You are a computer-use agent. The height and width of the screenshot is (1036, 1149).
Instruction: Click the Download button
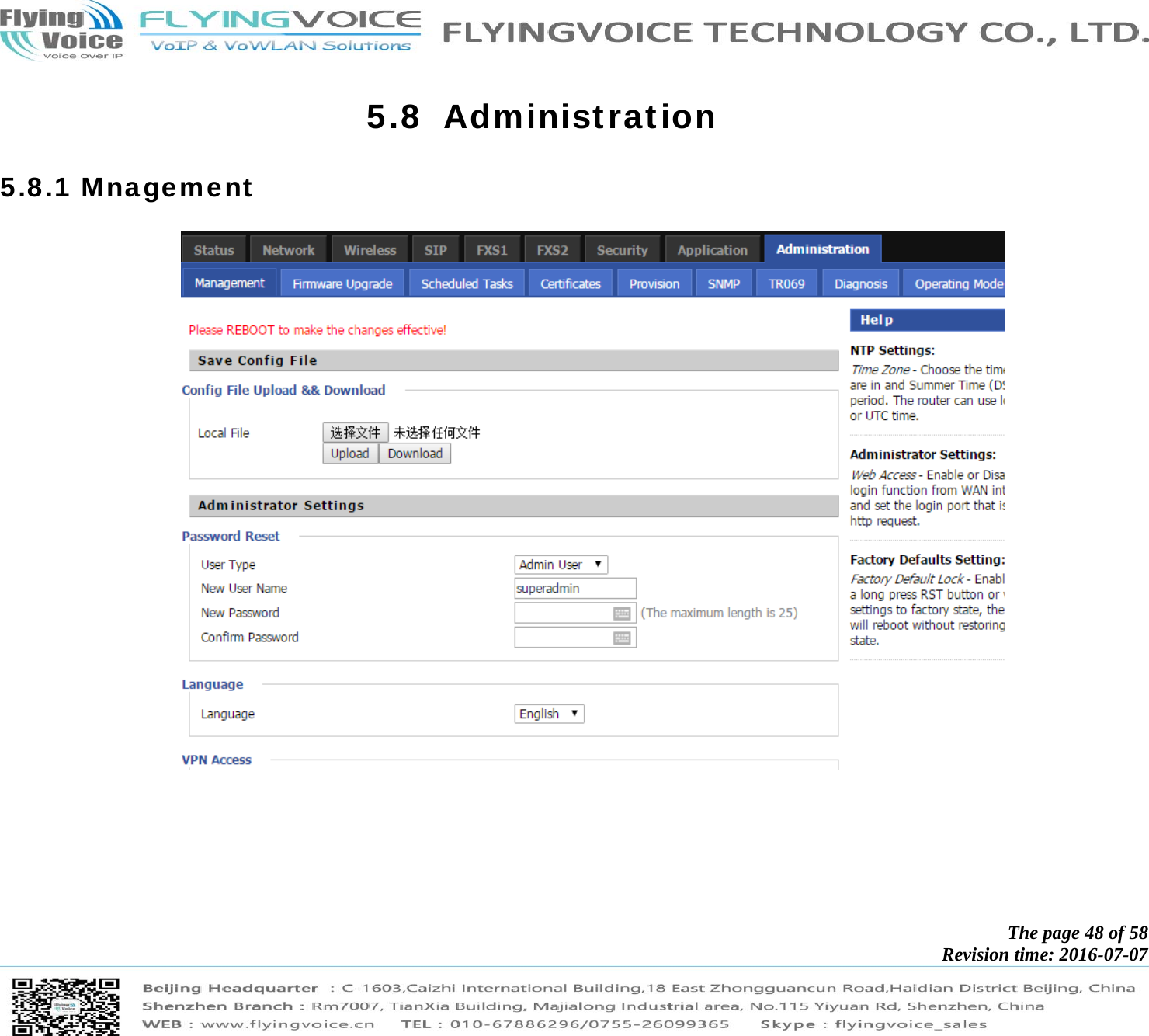click(415, 454)
